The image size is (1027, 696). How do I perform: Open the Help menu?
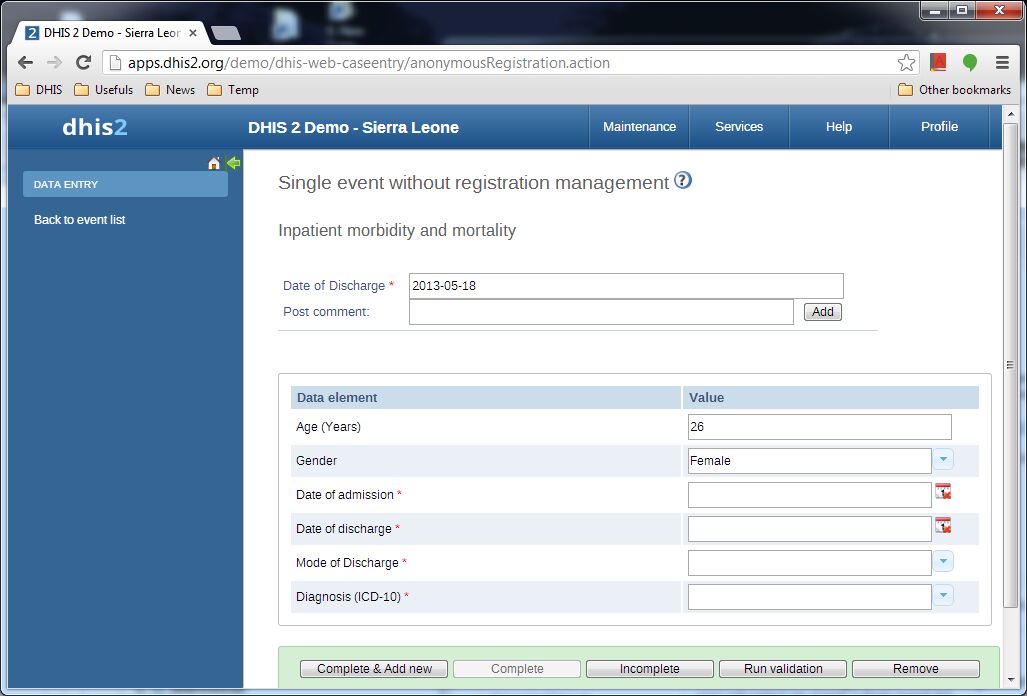tap(838, 127)
